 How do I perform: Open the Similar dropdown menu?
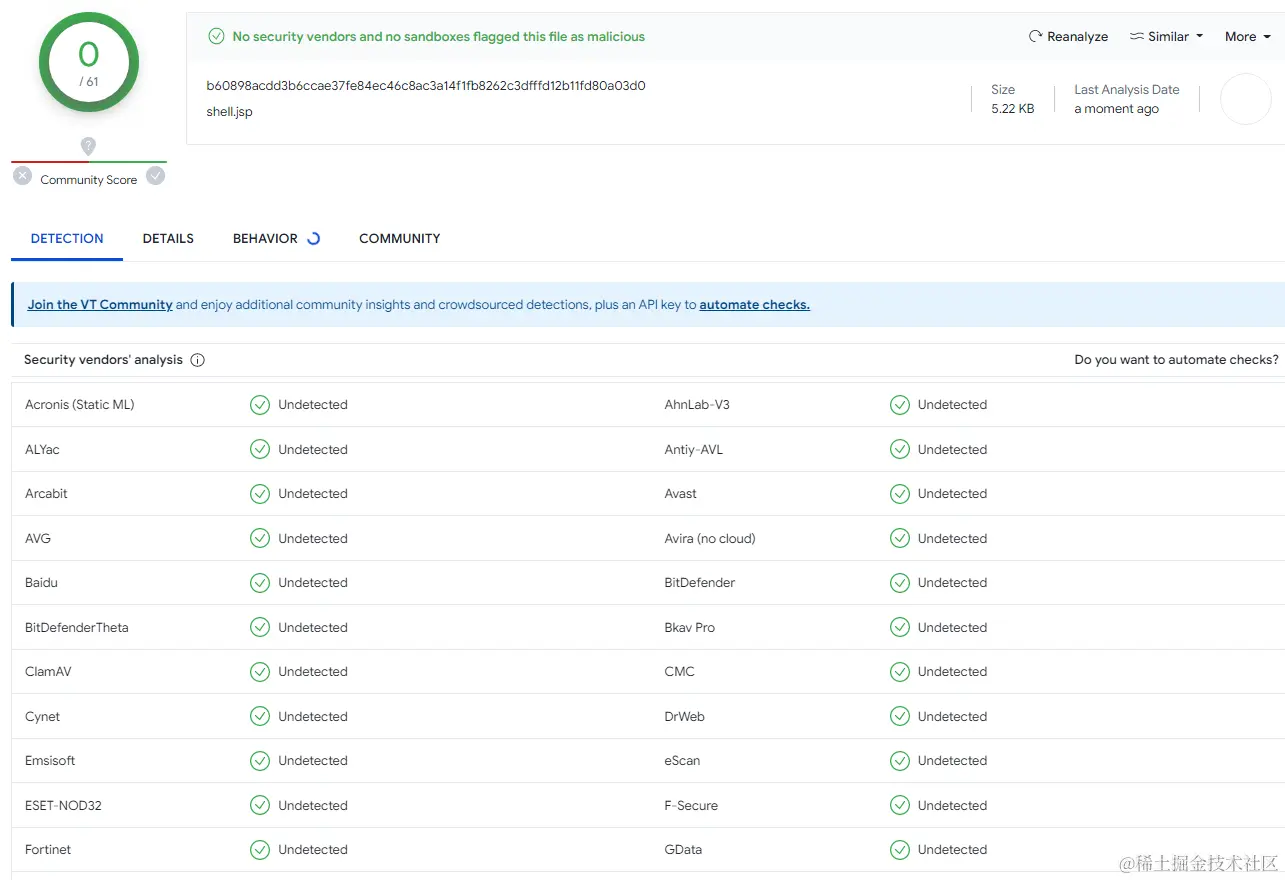tap(1166, 36)
